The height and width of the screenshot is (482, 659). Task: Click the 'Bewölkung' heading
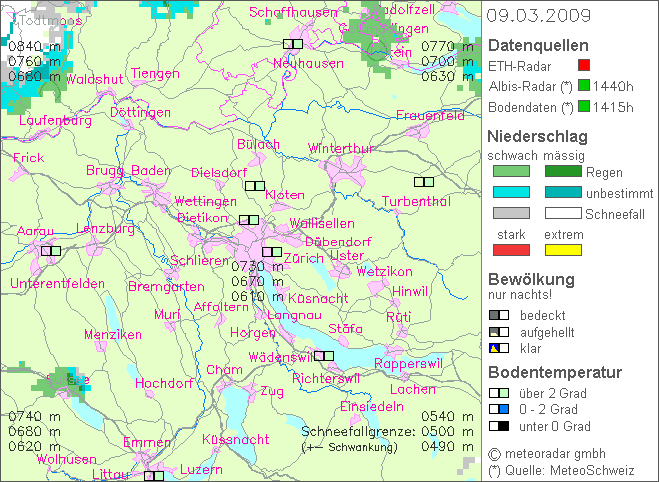click(531, 279)
